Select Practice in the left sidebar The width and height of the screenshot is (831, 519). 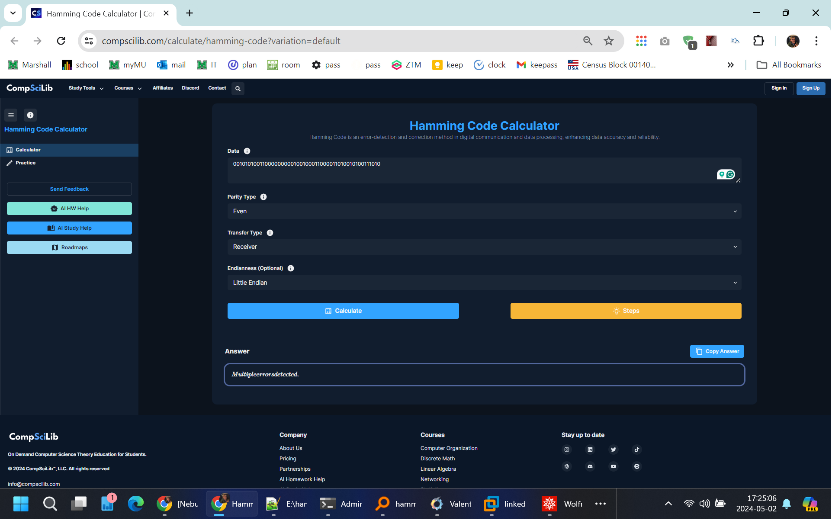[26, 162]
